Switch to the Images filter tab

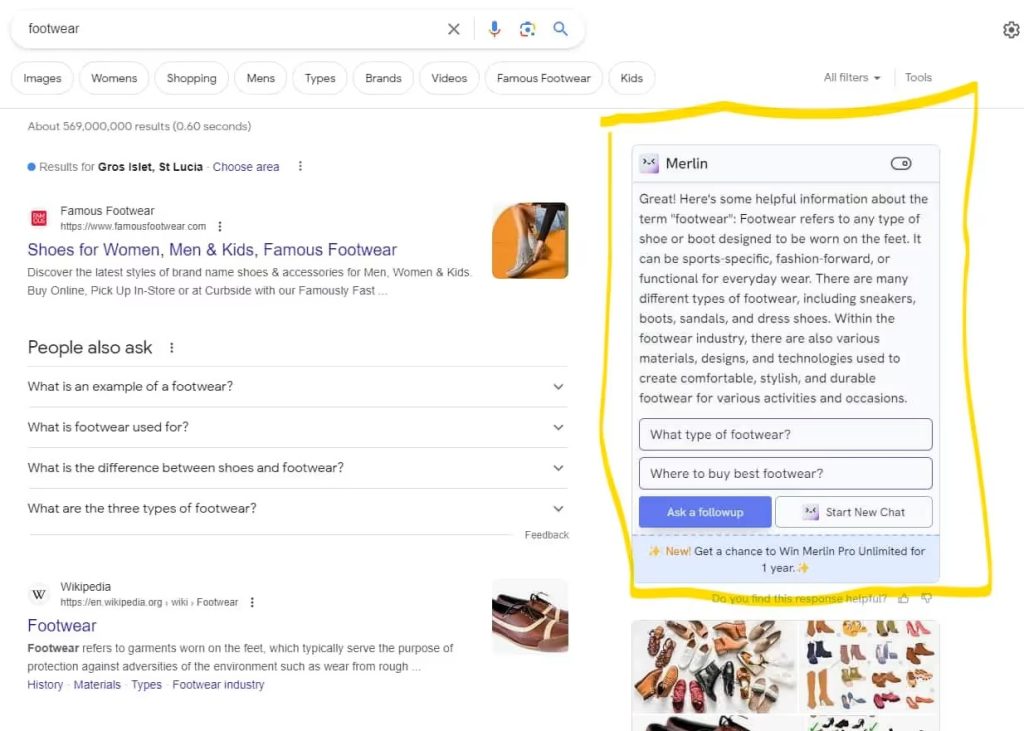point(42,78)
